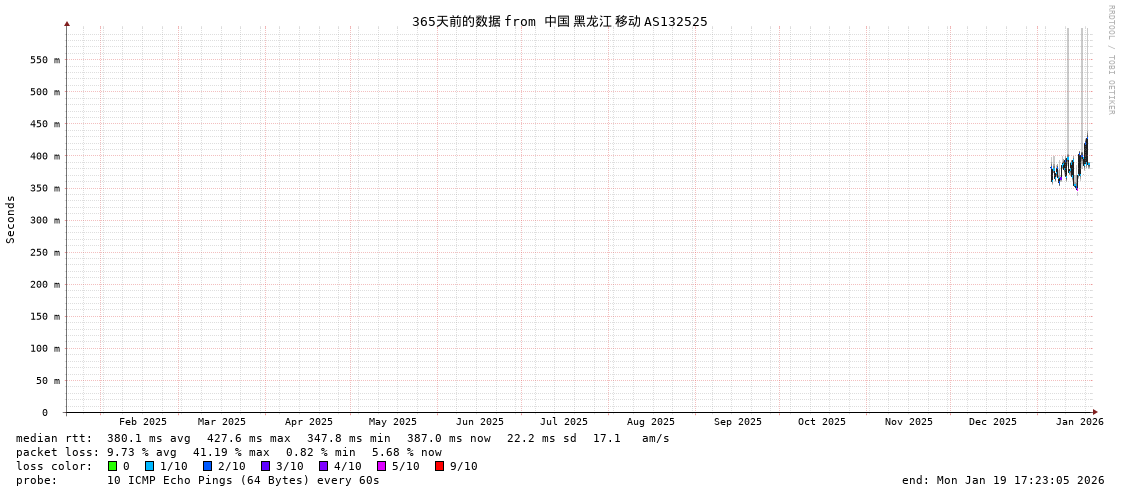Click the graph title with AS132525
This screenshot has height=494, width=1121.
point(559,21)
